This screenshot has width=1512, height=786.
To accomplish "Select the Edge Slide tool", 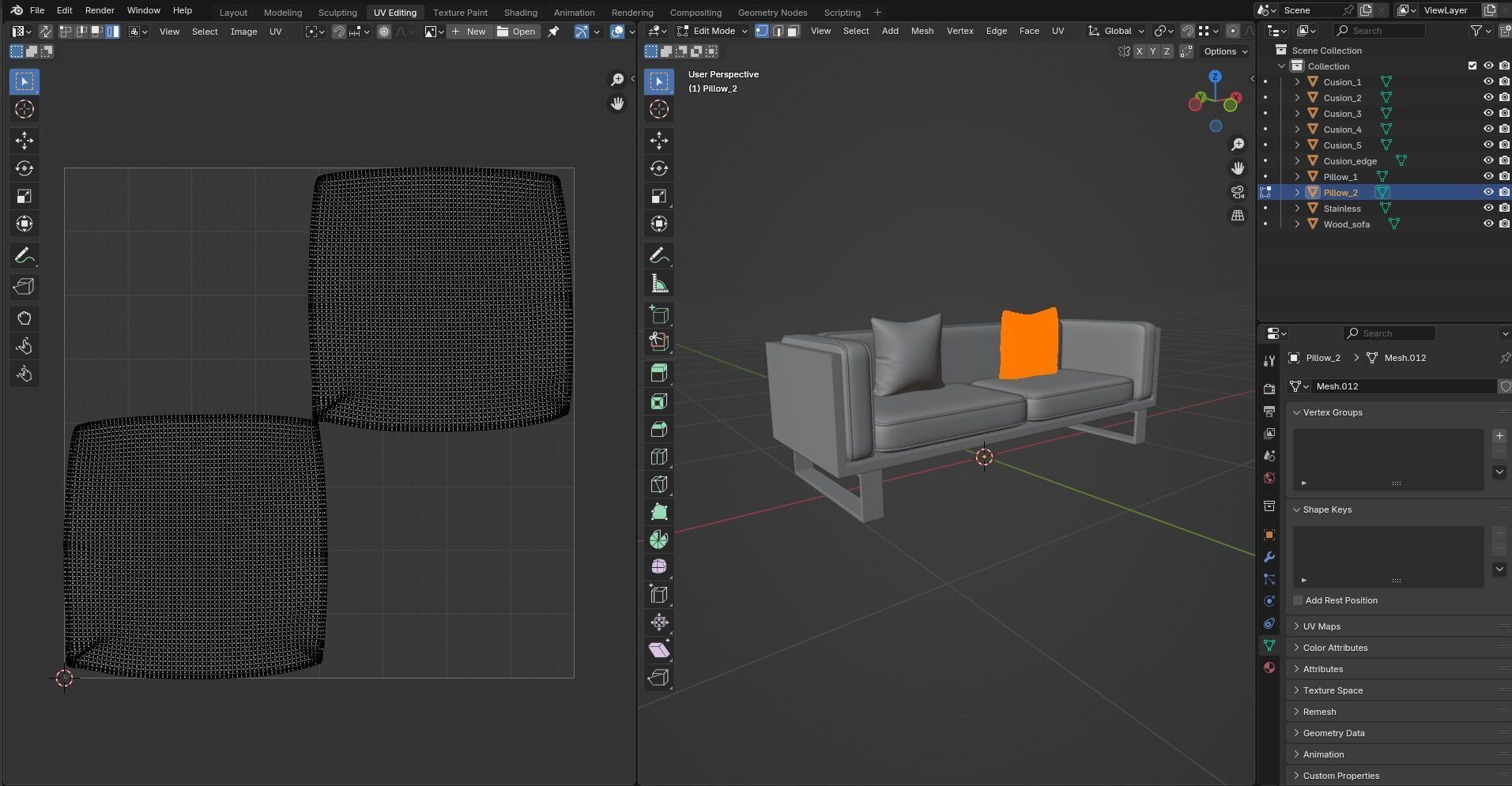I will [x=659, y=595].
